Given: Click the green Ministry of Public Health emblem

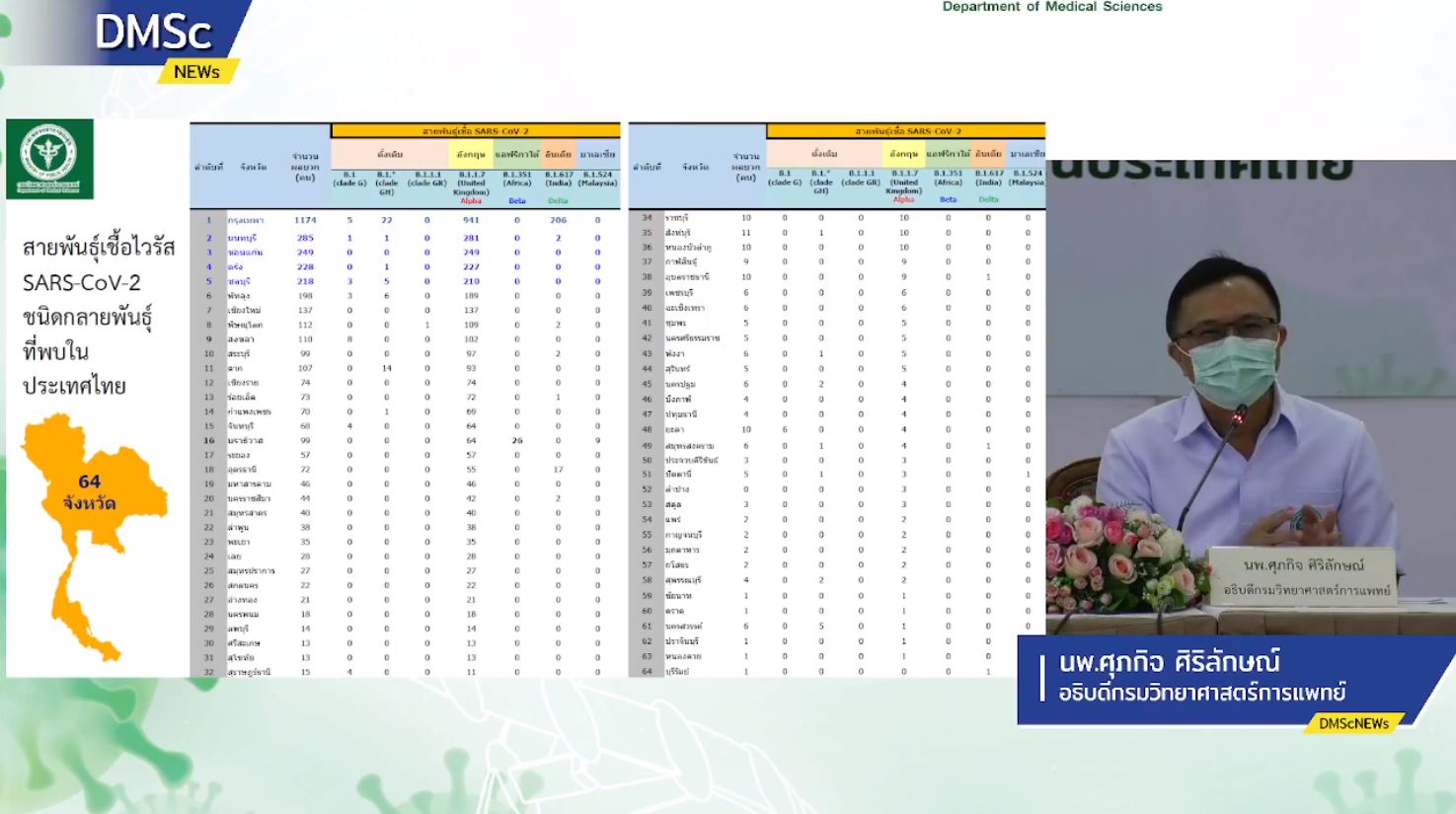Looking at the screenshot, I should pos(49,159).
